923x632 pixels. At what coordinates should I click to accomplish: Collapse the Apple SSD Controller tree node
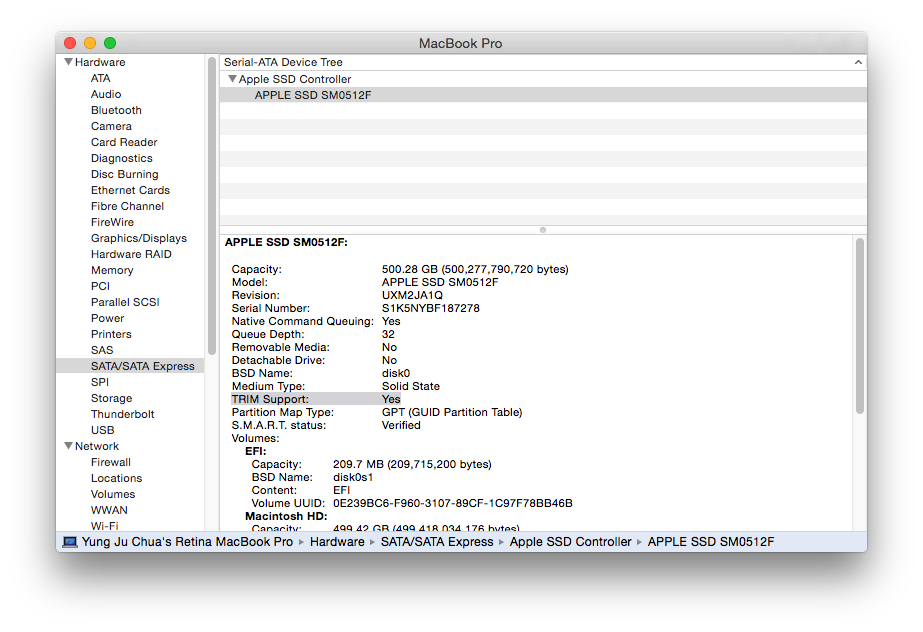click(232, 79)
